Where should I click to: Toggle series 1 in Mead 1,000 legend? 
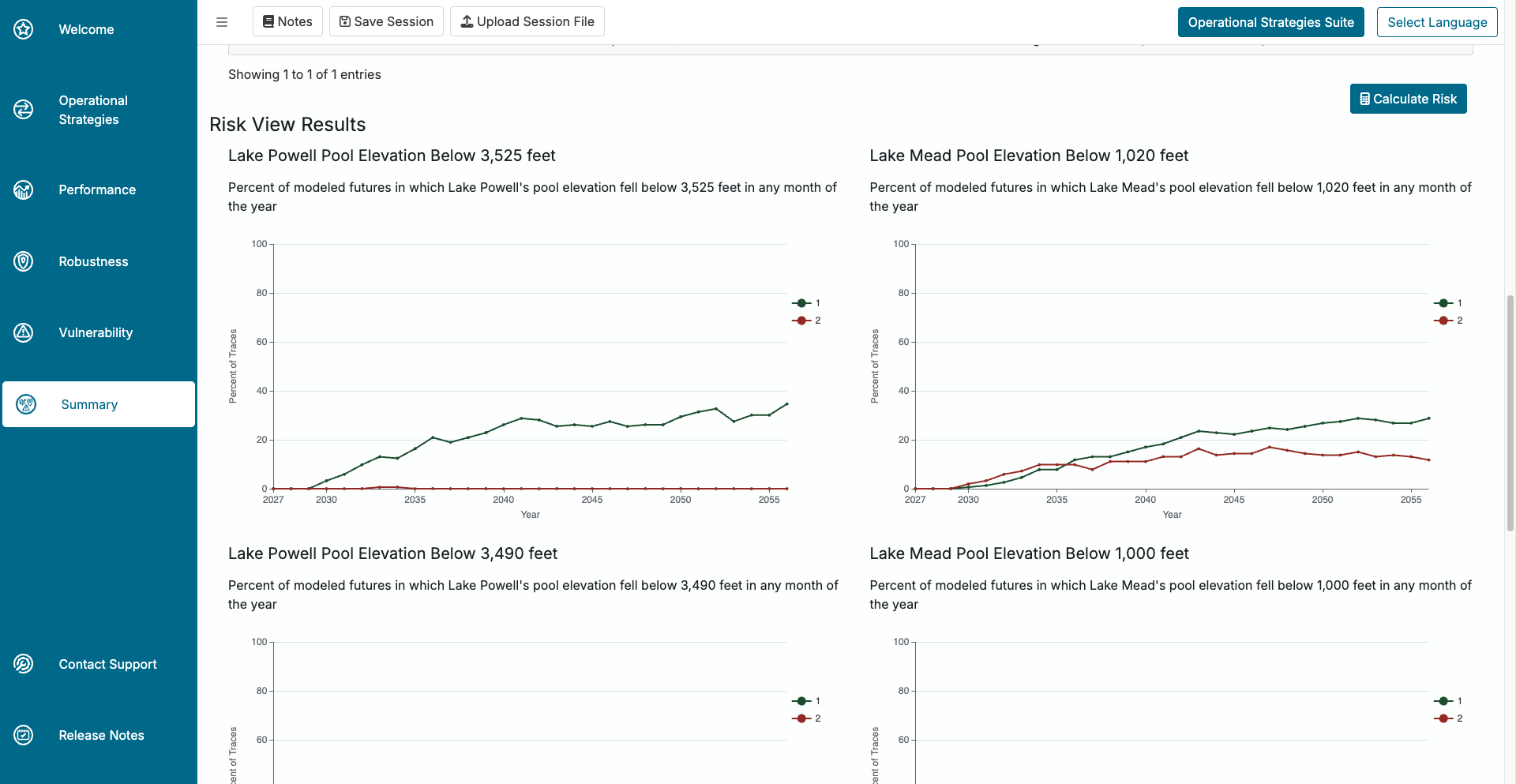point(1449,701)
